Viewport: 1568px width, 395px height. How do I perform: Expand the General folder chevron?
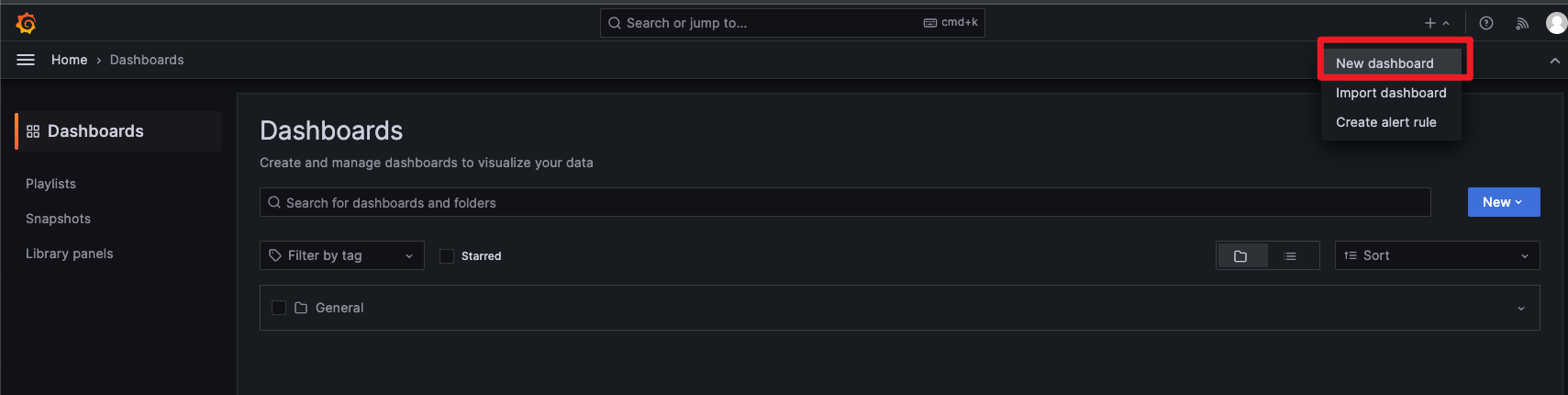point(1521,309)
